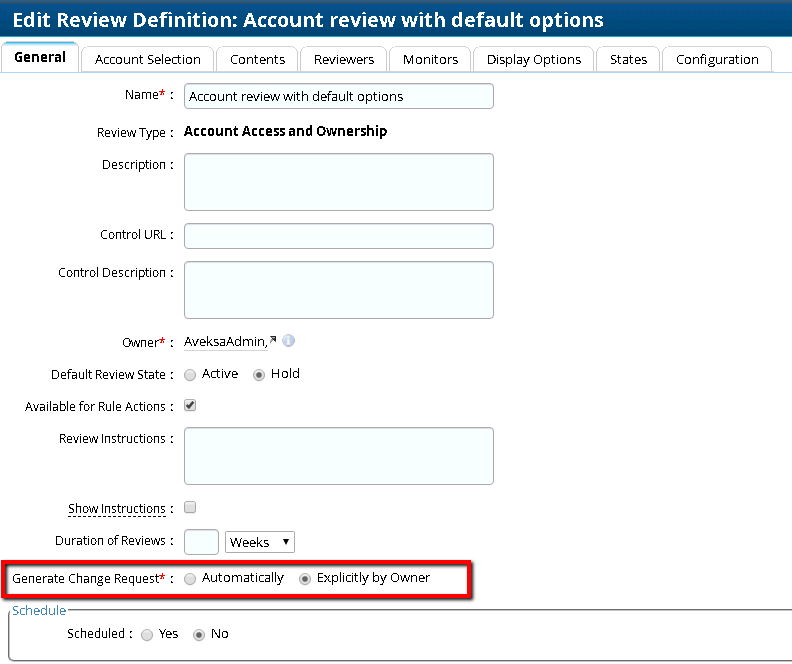Go to the Reviewers tab
This screenshot has height=664, width=792.
[x=344, y=59]
